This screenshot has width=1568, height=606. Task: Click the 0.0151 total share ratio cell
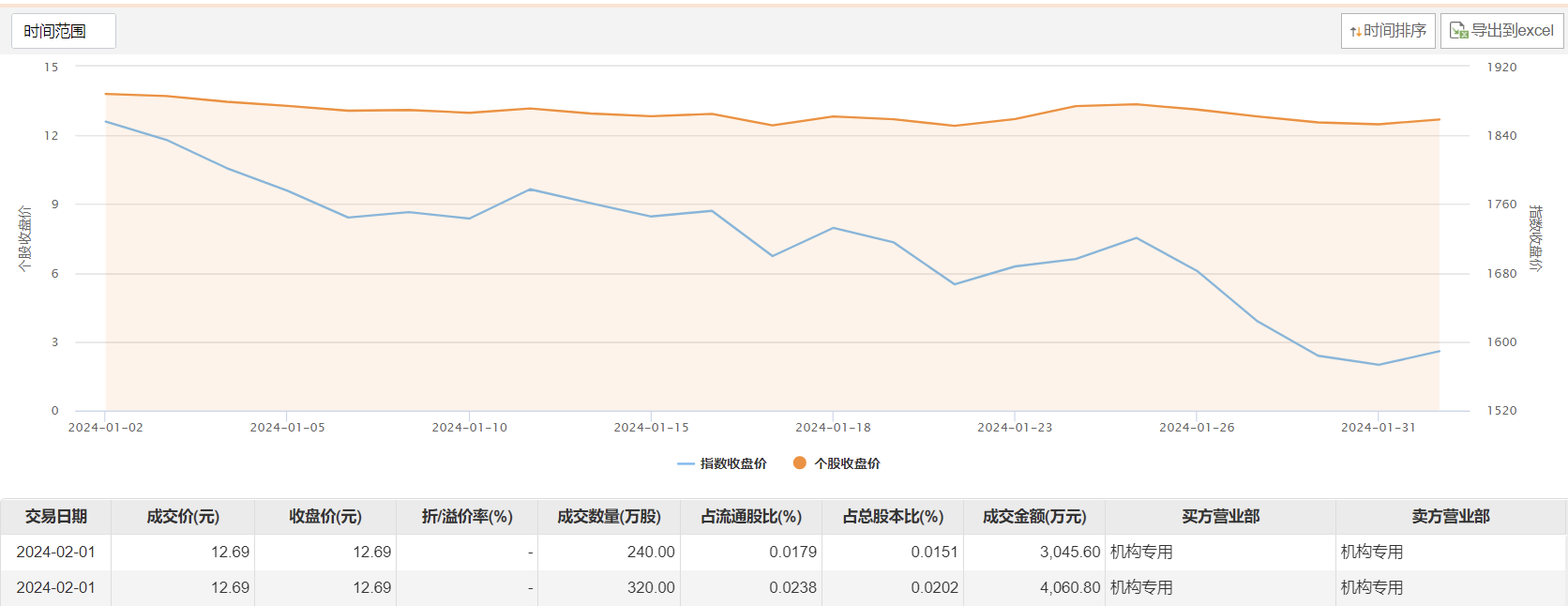click(893, 553)
